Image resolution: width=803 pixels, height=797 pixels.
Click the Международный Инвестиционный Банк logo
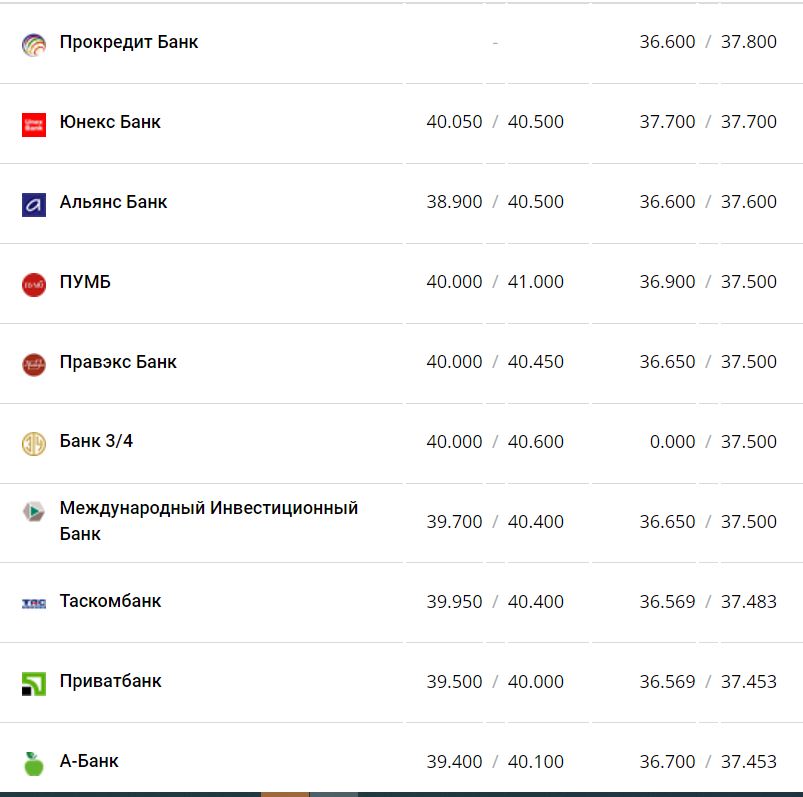point(34,512)
